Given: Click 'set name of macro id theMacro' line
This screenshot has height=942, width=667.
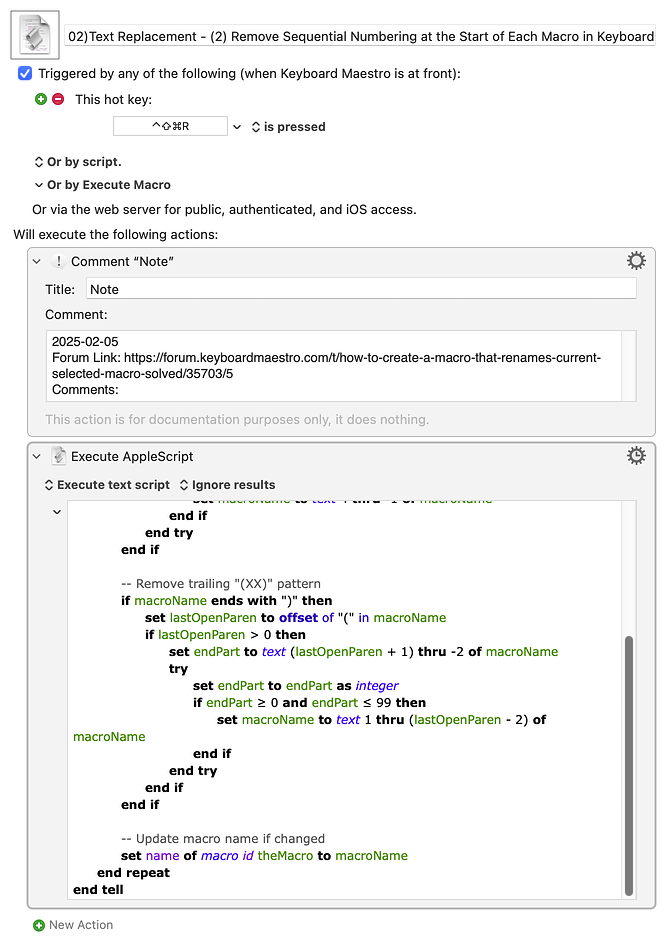Looking at the screenshot, I should coord(264,855).
